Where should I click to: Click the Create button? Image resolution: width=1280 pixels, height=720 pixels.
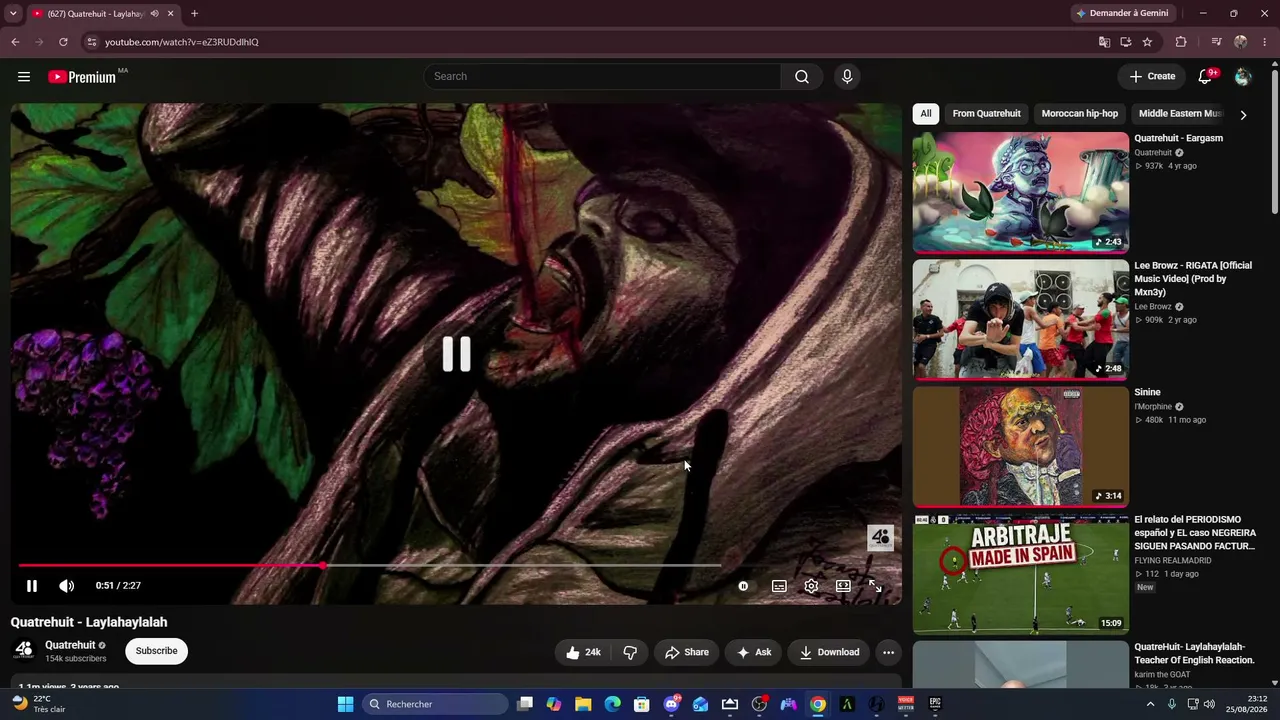[1152, 77]
